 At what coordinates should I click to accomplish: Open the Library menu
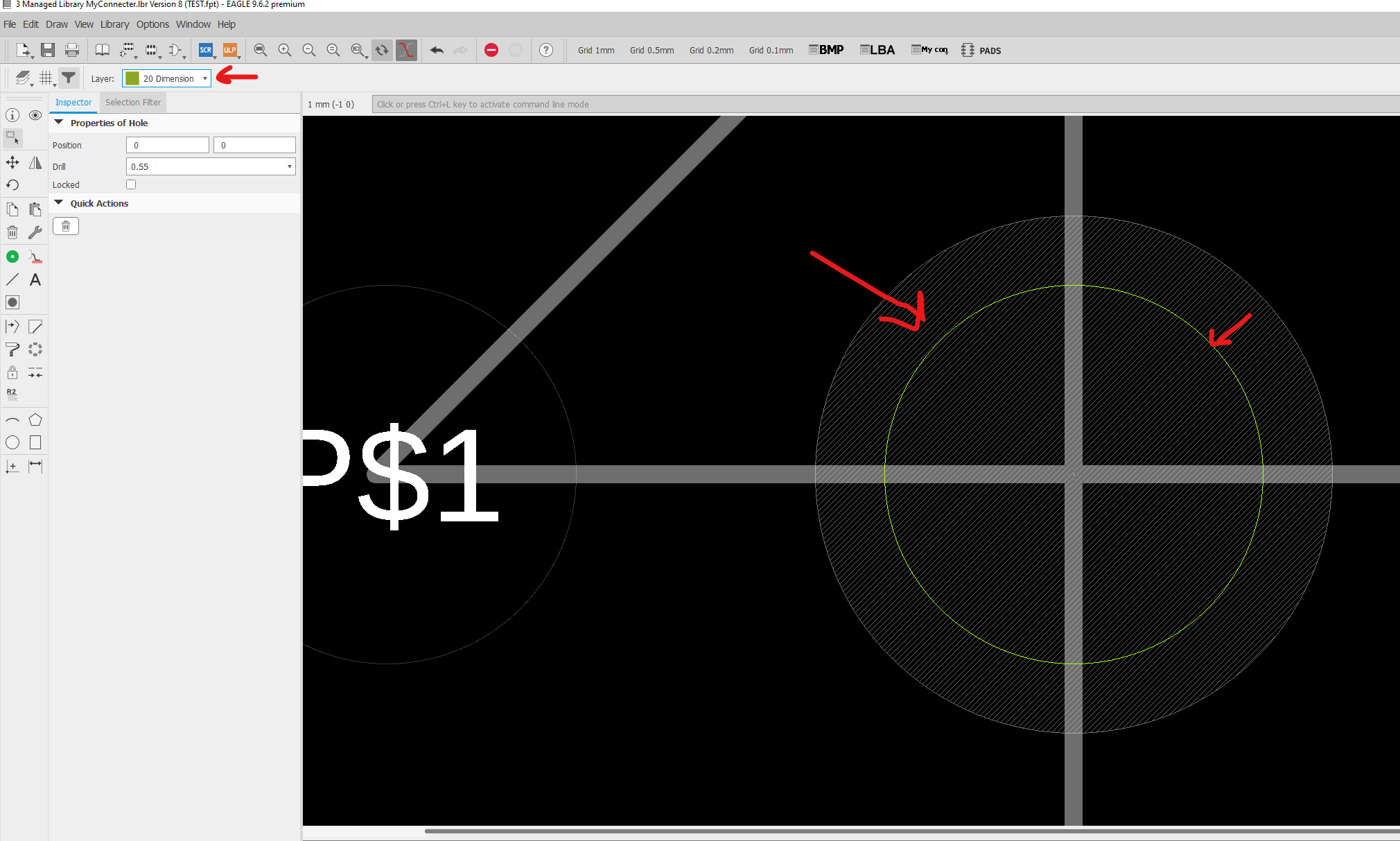pos(114,24)
